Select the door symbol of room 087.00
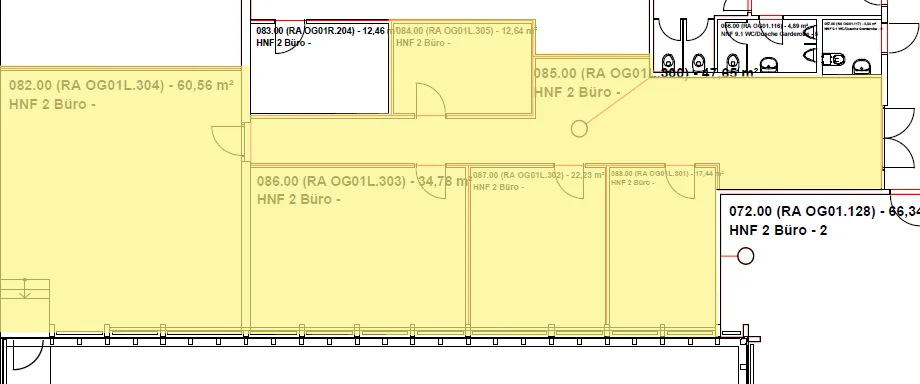The height and width of the screenshot is (384, 920). click(x=570, y=181)
